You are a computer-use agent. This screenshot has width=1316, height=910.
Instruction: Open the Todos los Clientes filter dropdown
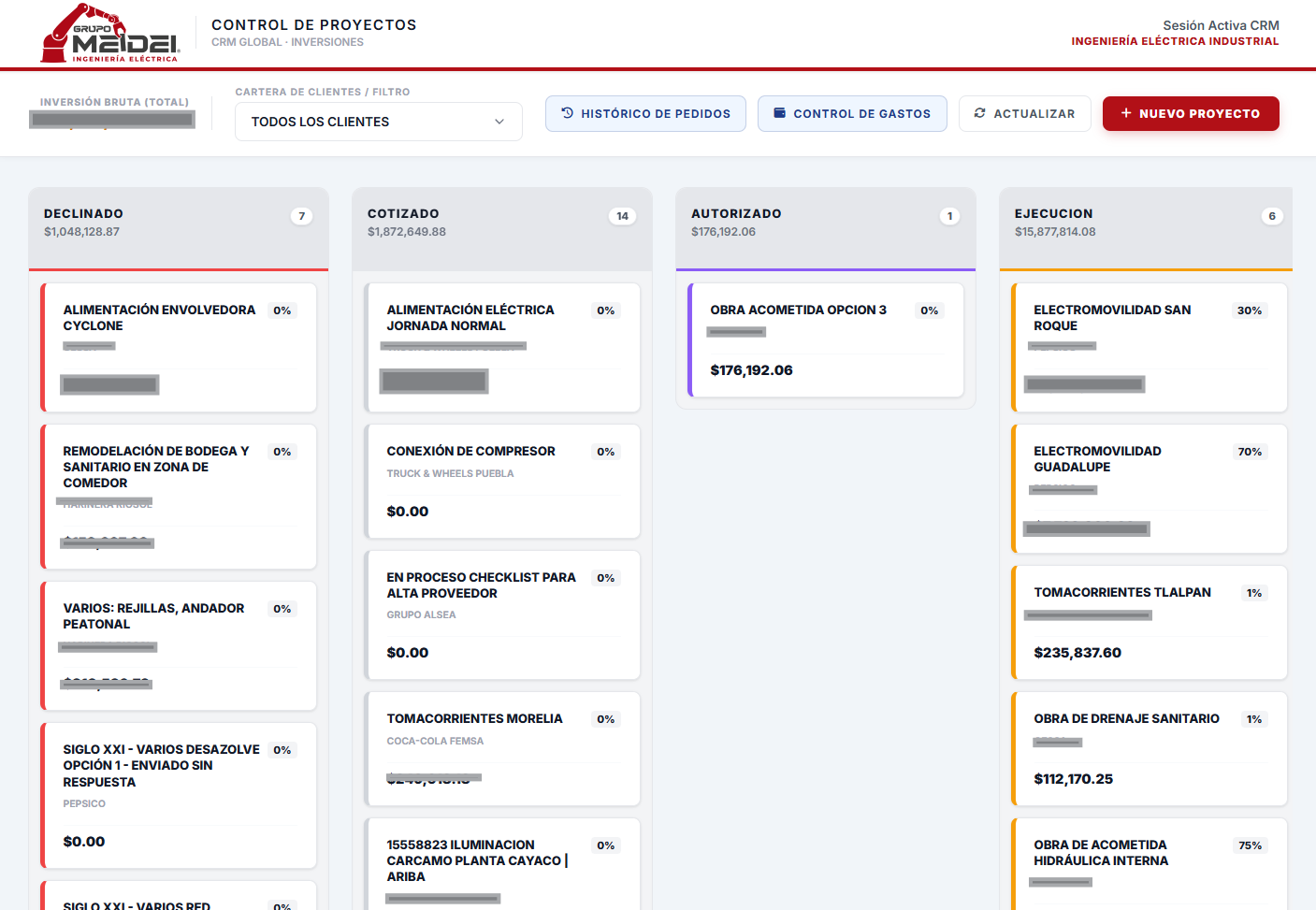(x=378, y=122)
